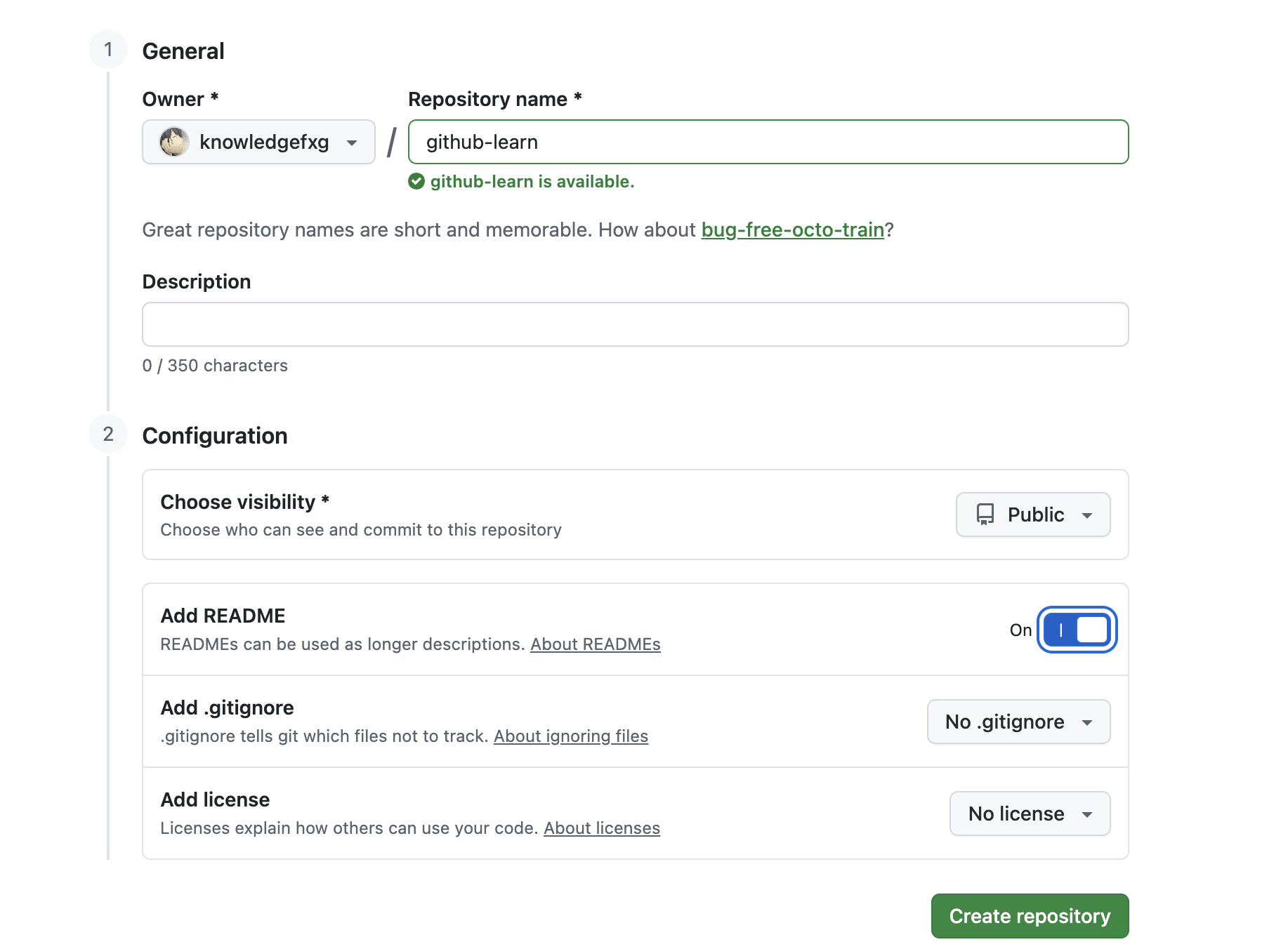The height and width of the screenshot is (949, 1288).
Task: Click the Add .gitignore label
Action: (x=227, y=708)
